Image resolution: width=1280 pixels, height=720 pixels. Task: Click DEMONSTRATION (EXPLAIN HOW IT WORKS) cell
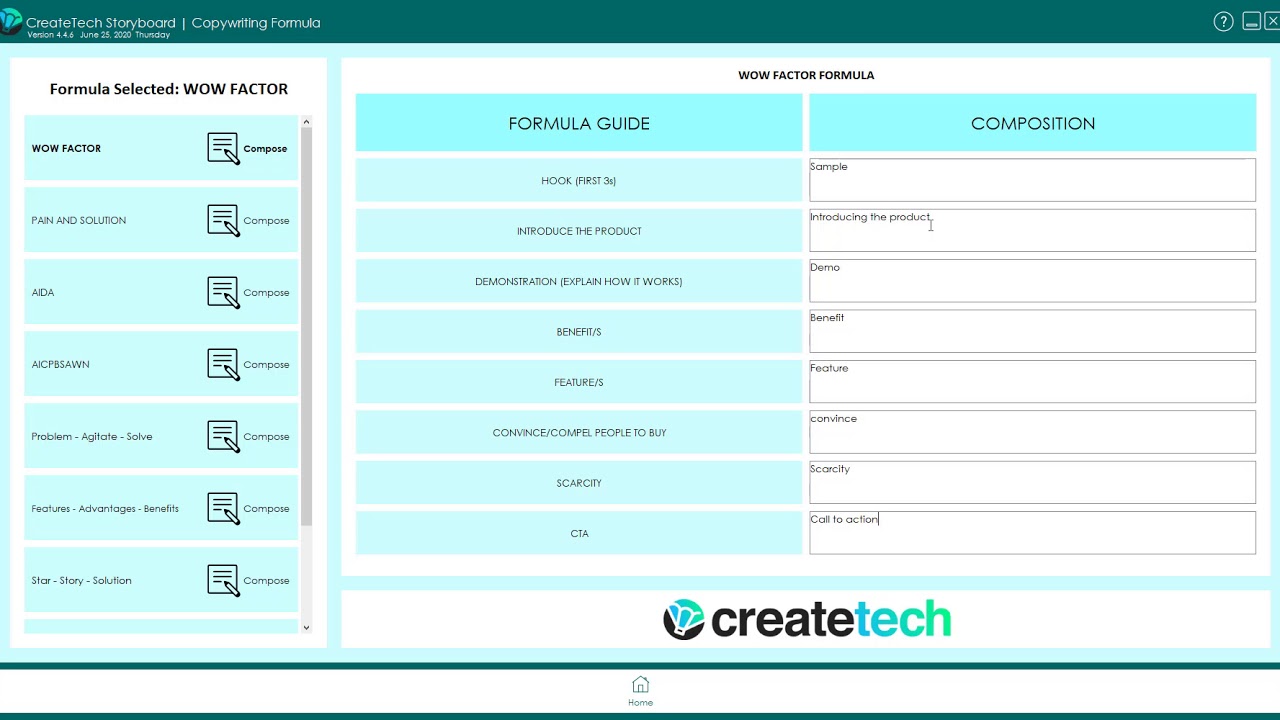579,281
